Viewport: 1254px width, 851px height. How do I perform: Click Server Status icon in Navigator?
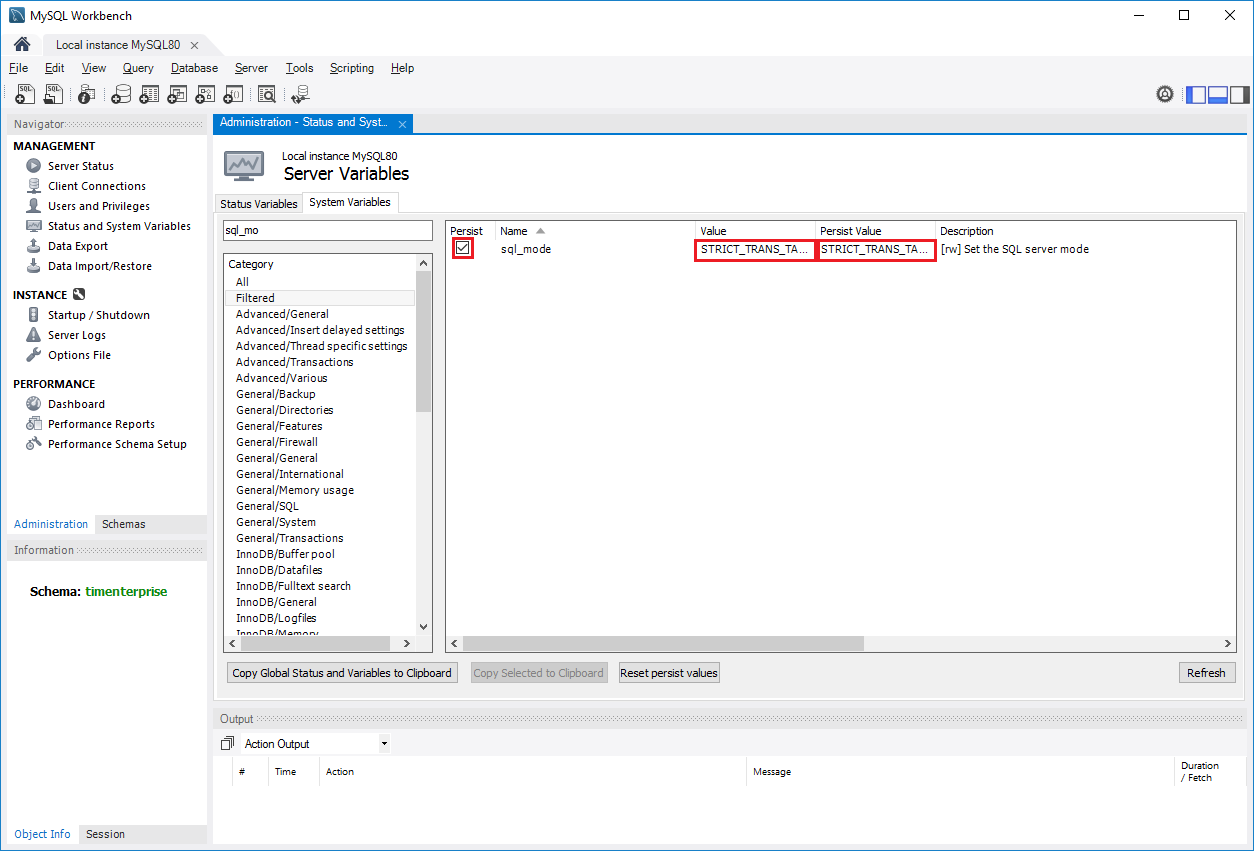click(x=33, y=166)
